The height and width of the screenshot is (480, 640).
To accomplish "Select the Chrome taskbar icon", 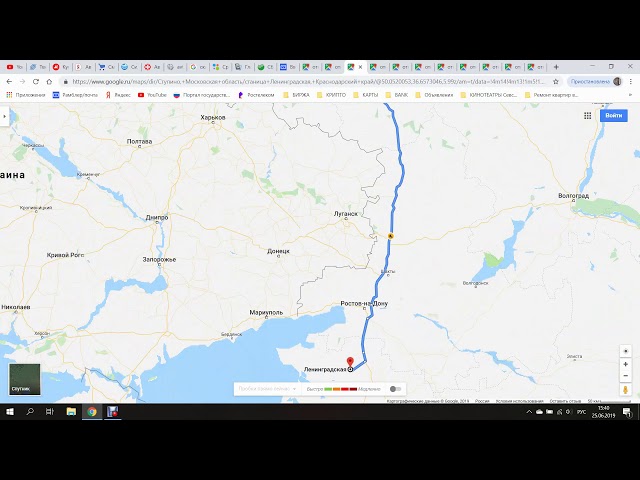I will pos(92,412).
